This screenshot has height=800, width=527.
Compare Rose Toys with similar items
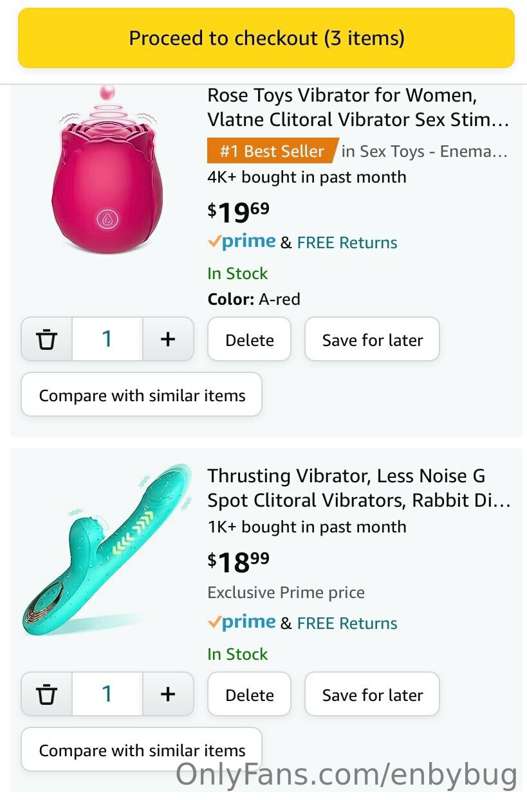click(x=142, y=395)
